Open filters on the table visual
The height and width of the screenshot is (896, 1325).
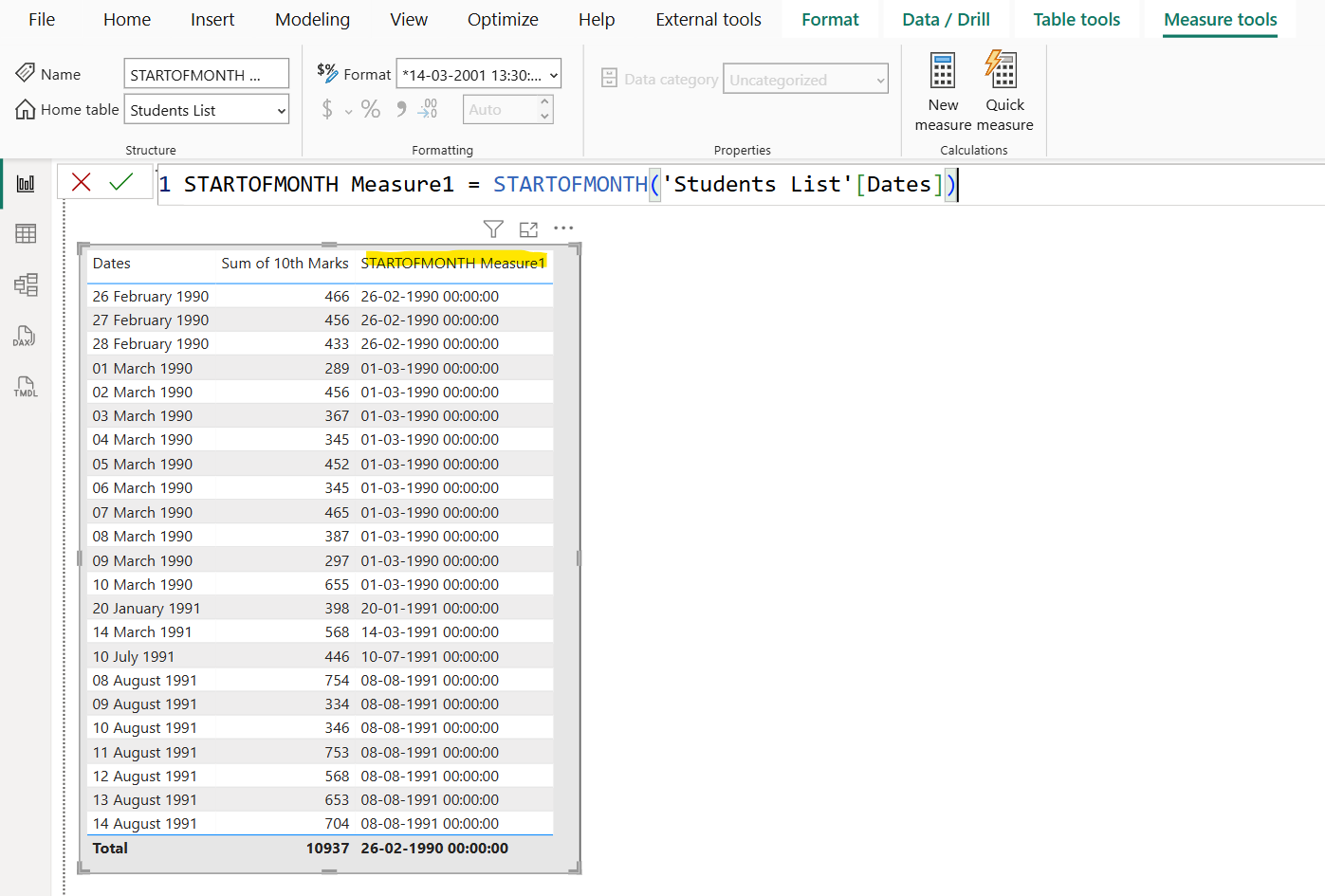click(493, 229)
